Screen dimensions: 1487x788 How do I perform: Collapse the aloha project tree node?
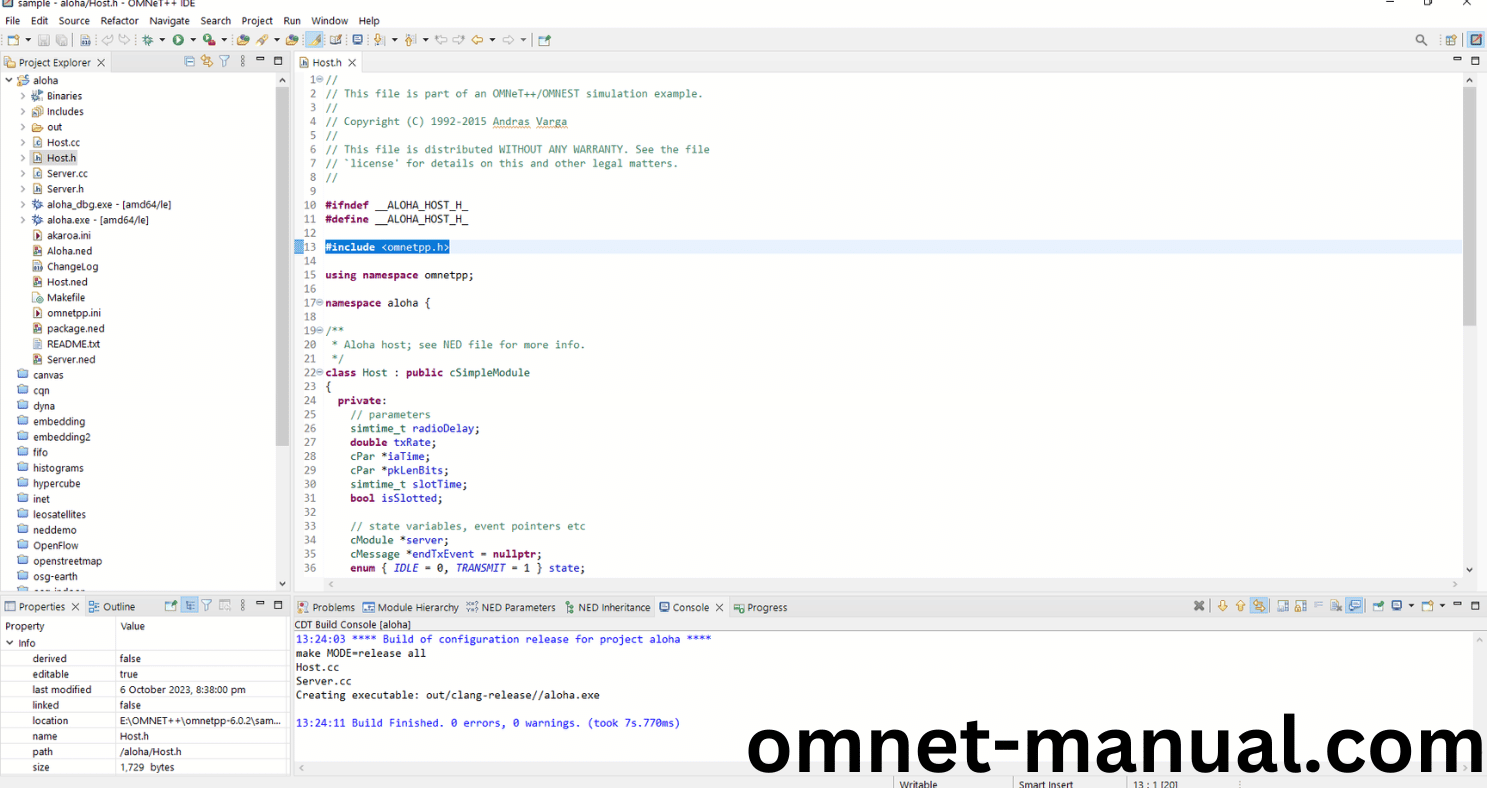coord(9,80)
